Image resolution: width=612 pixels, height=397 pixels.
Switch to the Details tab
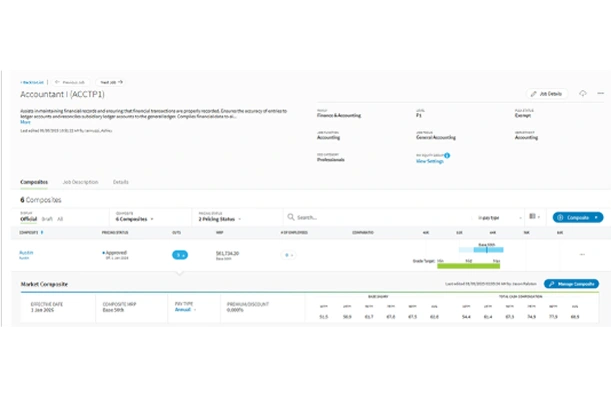[121, 182]
